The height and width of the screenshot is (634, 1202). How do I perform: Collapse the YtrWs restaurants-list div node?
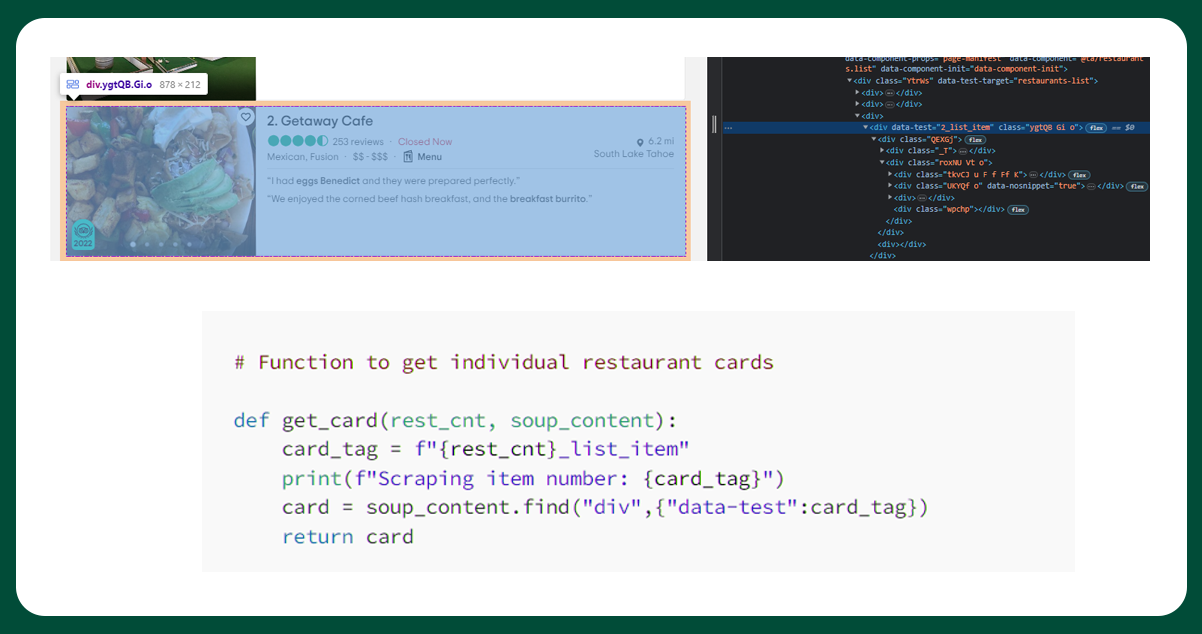(x=850, y=81)
